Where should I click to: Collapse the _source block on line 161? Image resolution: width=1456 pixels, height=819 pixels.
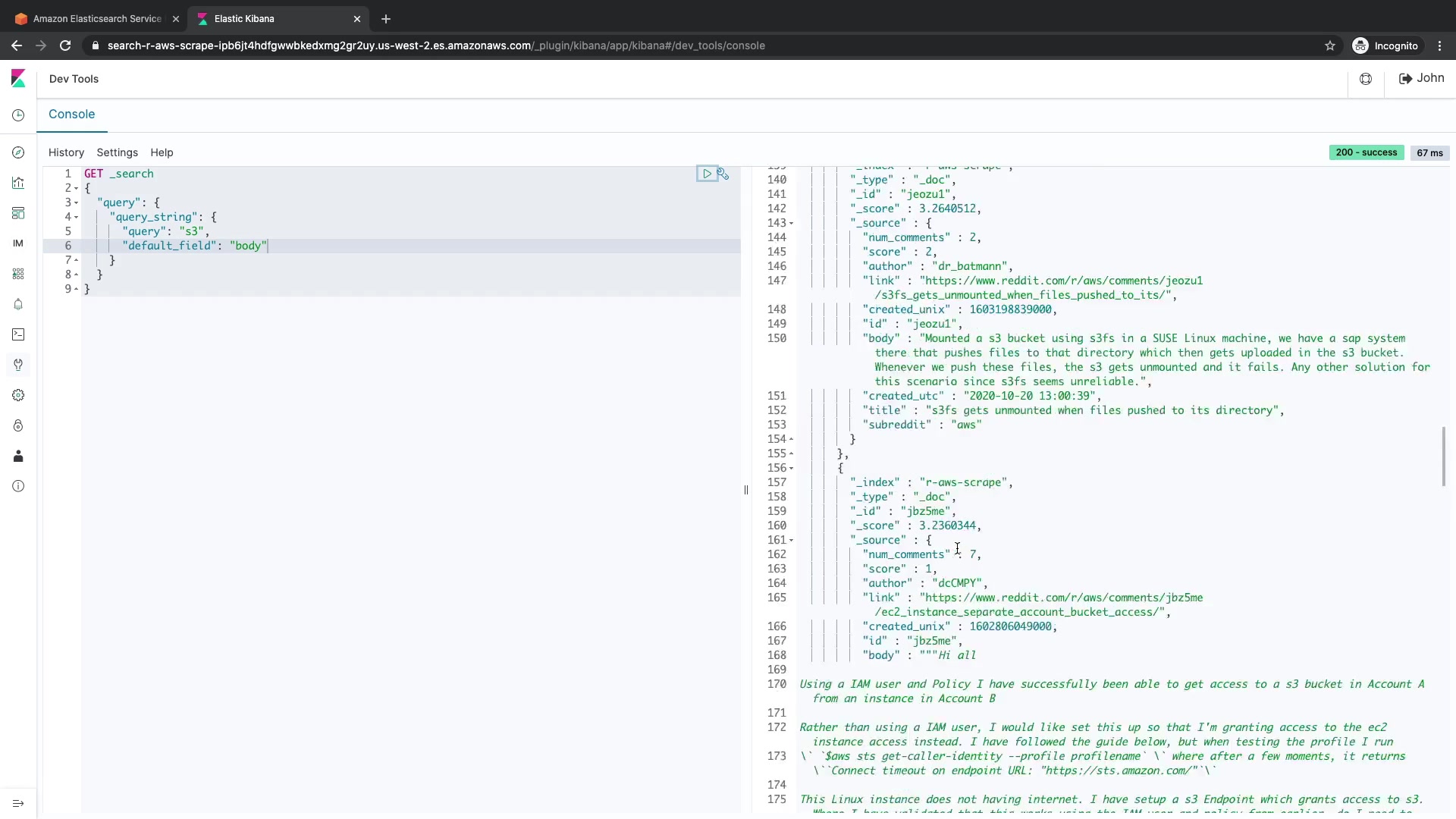click(792, 540)
